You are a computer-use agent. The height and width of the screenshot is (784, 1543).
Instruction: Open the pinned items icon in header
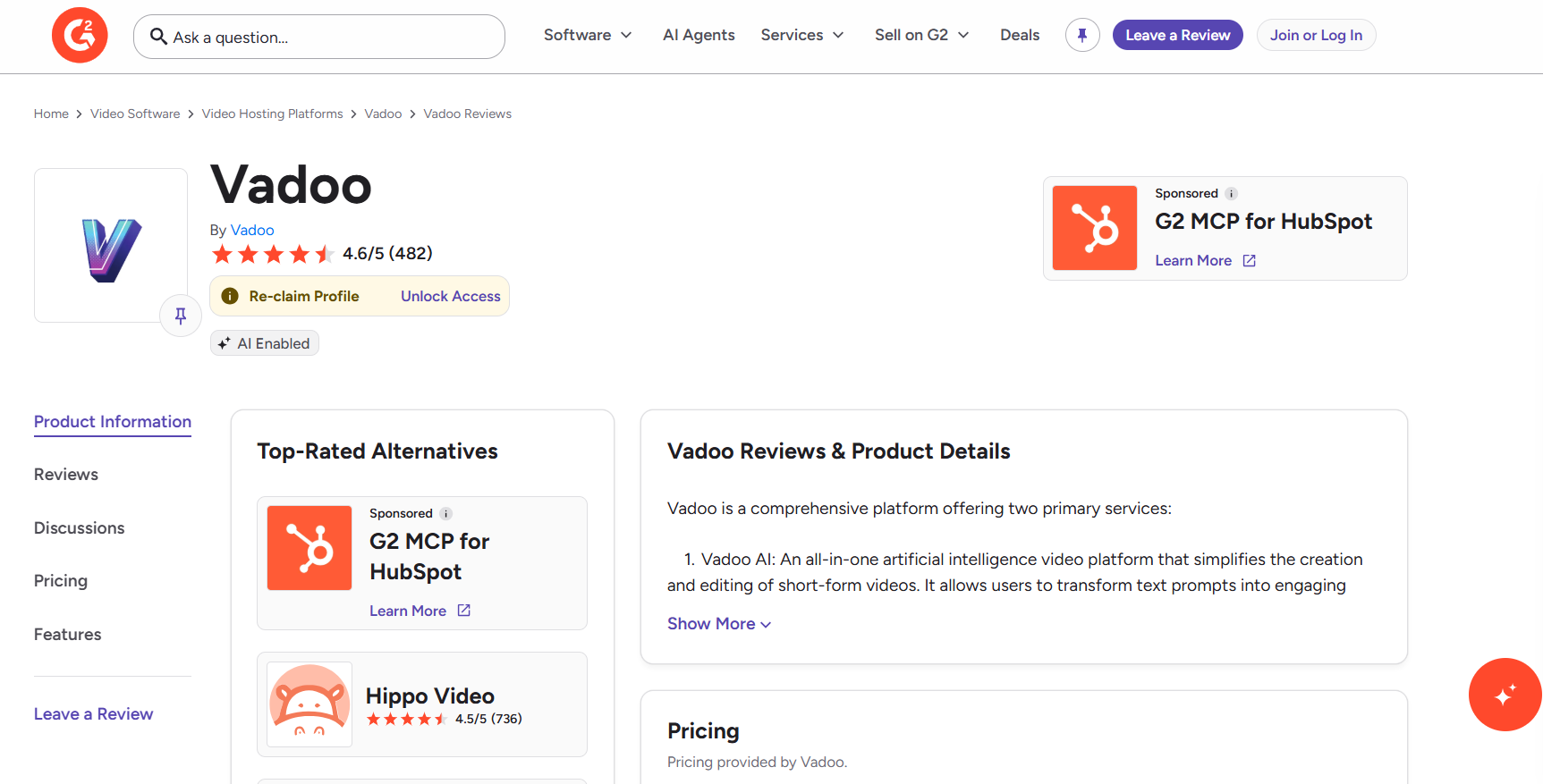tap(1082, 35)
